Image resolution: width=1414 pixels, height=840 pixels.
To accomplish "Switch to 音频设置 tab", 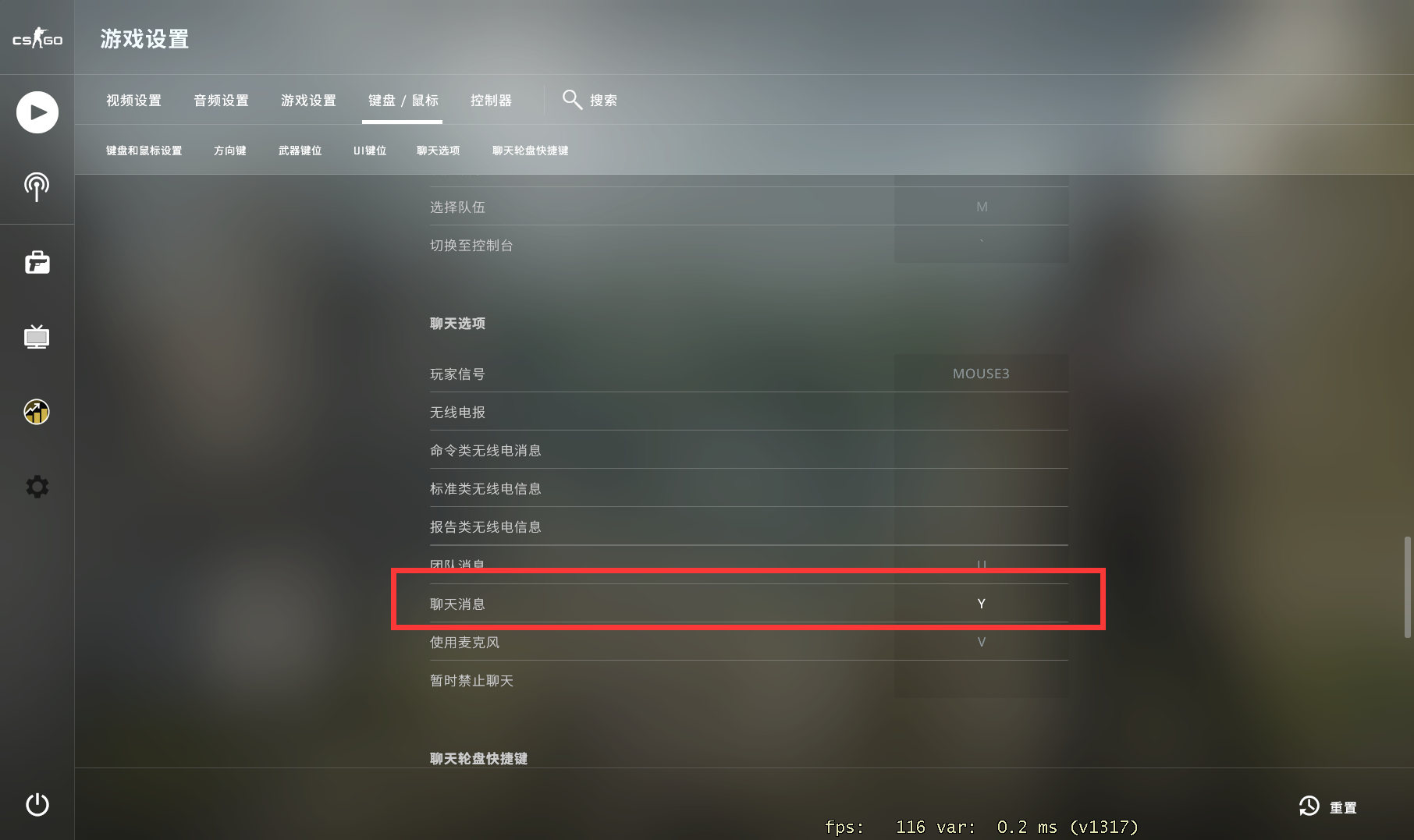I will click(x=221, y=101).
